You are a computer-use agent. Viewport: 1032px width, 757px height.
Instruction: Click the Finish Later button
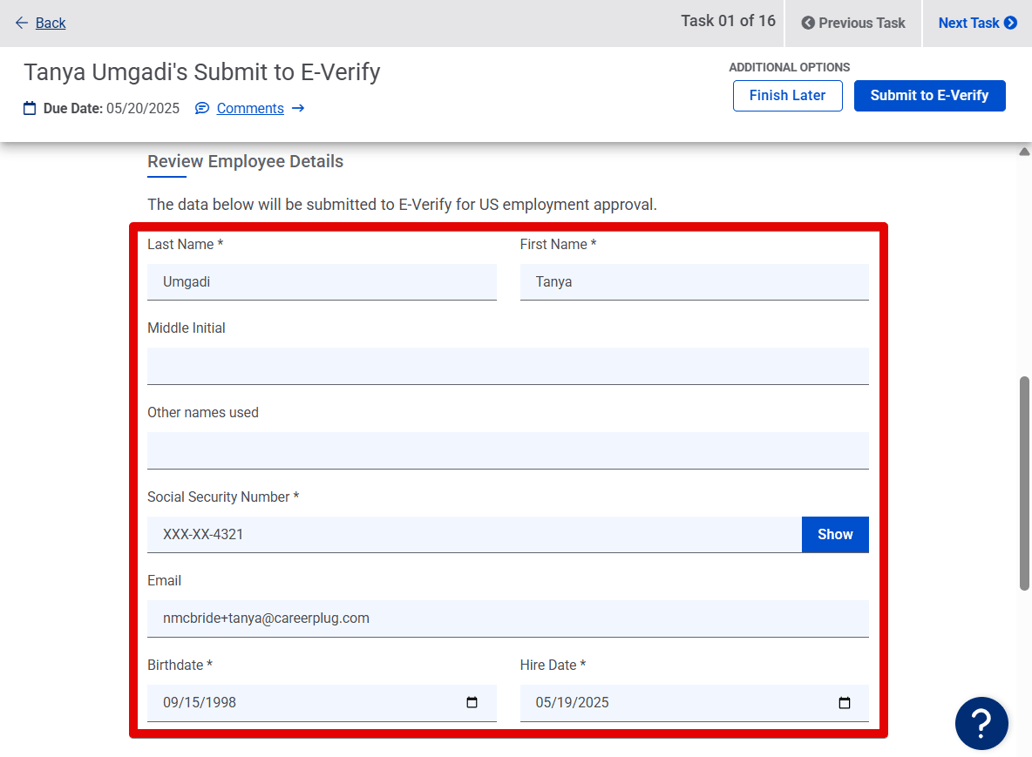[x=787, y=95]
